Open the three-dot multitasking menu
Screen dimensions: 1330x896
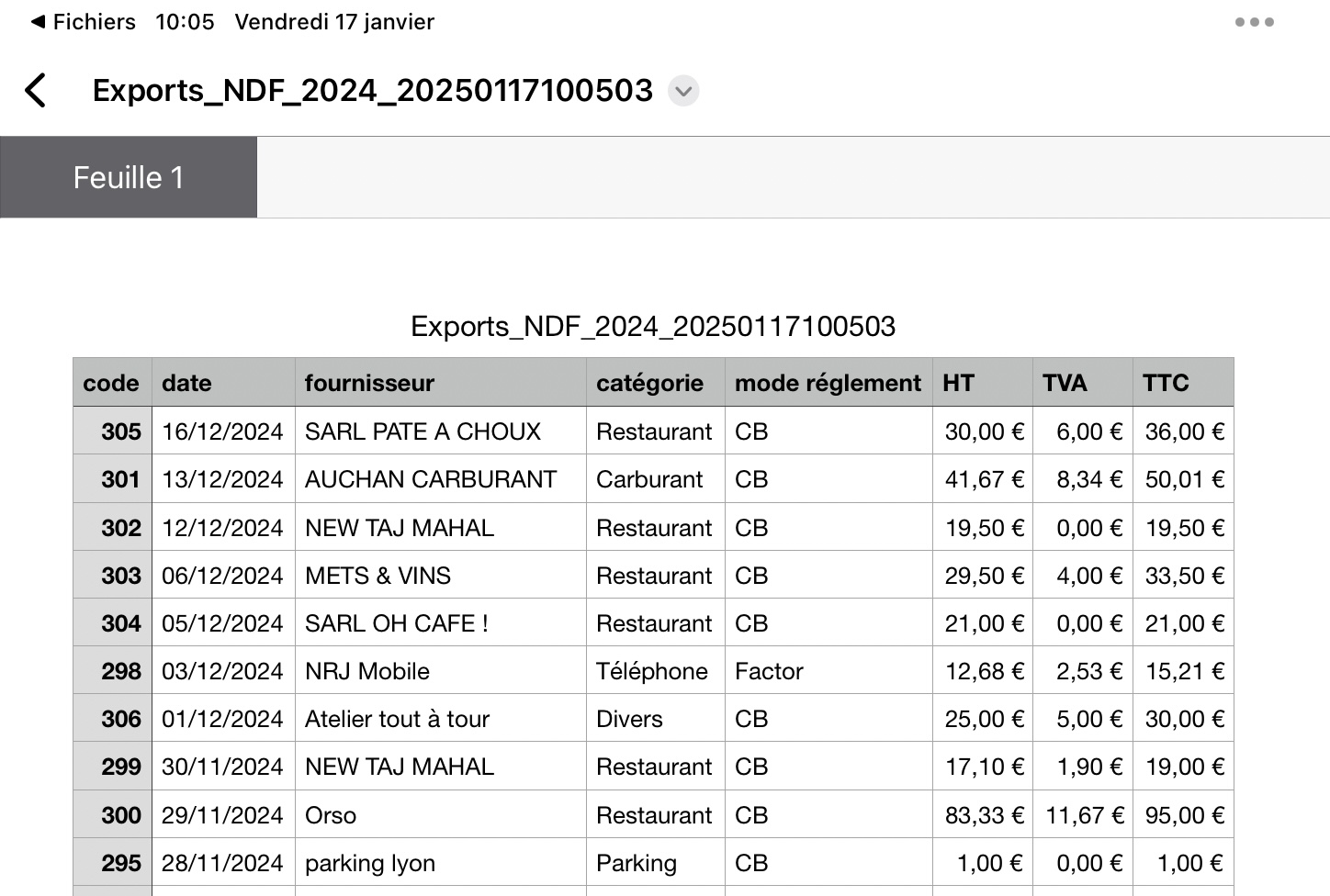(1254, 22)
